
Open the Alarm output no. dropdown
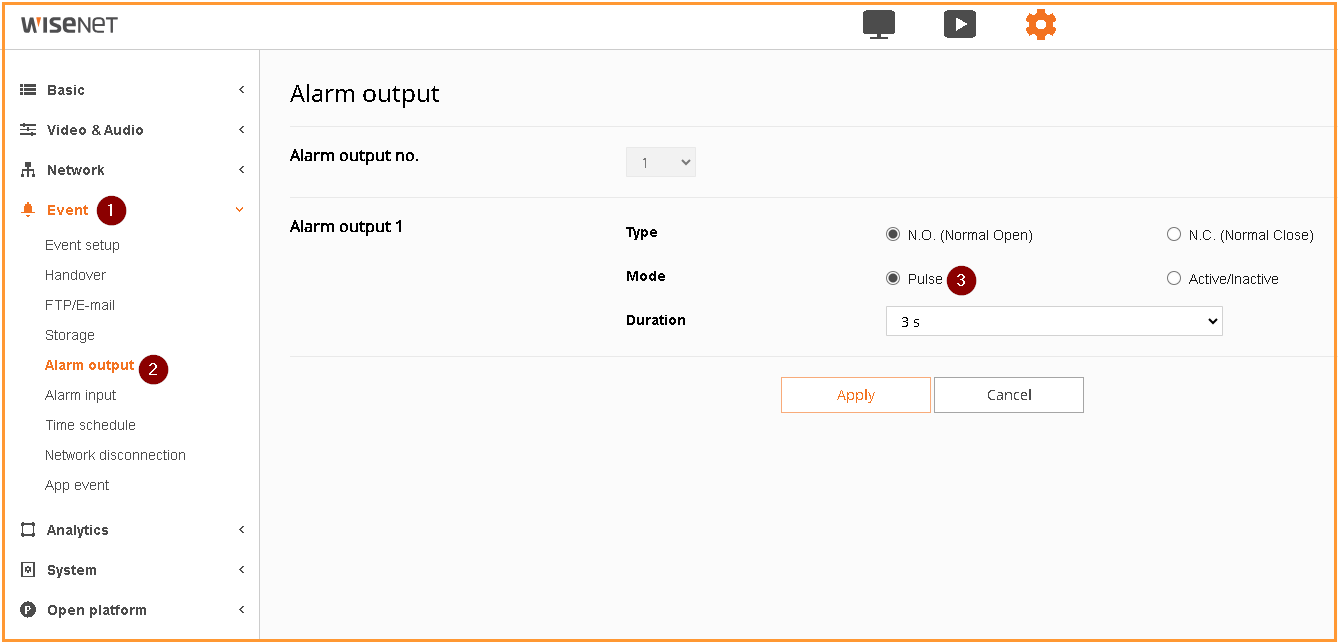click(x=661, y=162)
